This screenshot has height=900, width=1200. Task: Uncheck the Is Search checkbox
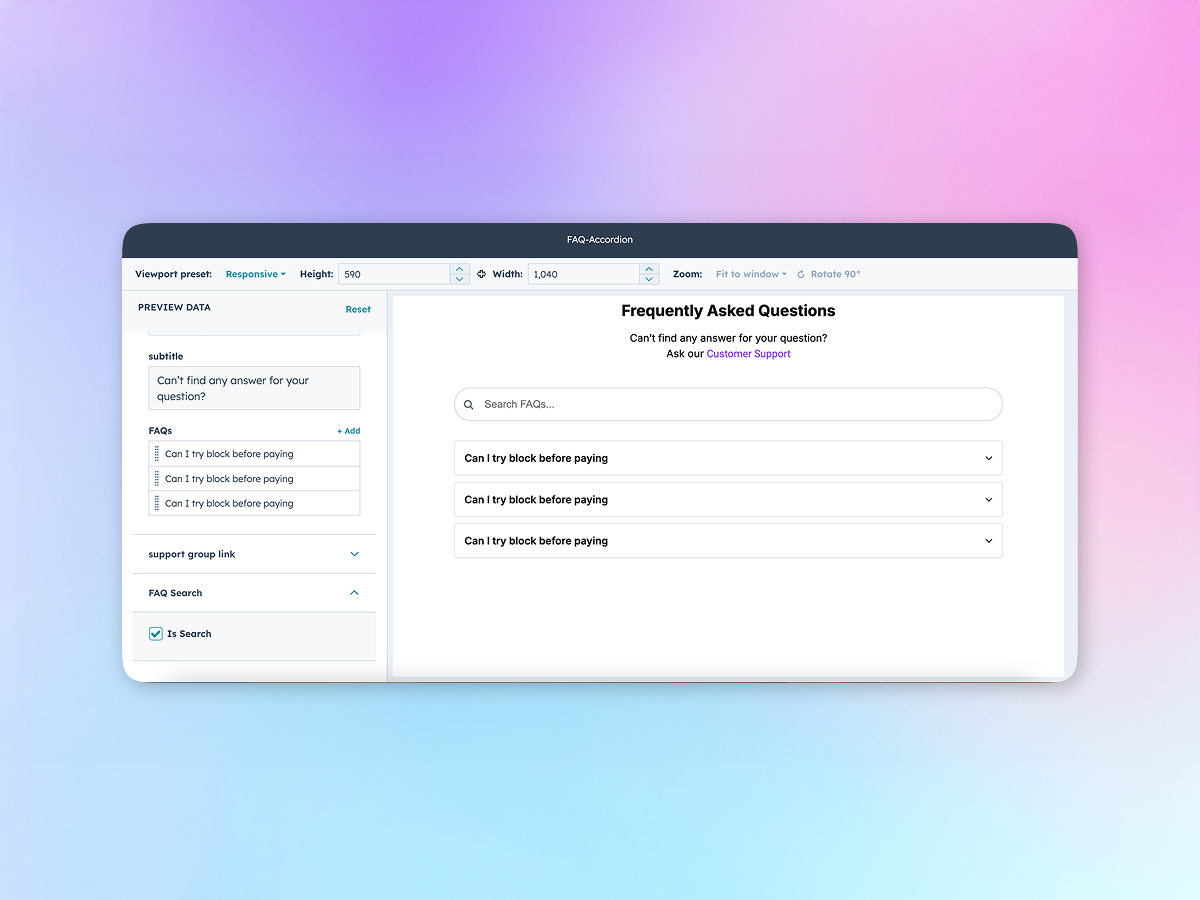click(x=155, y=633)
